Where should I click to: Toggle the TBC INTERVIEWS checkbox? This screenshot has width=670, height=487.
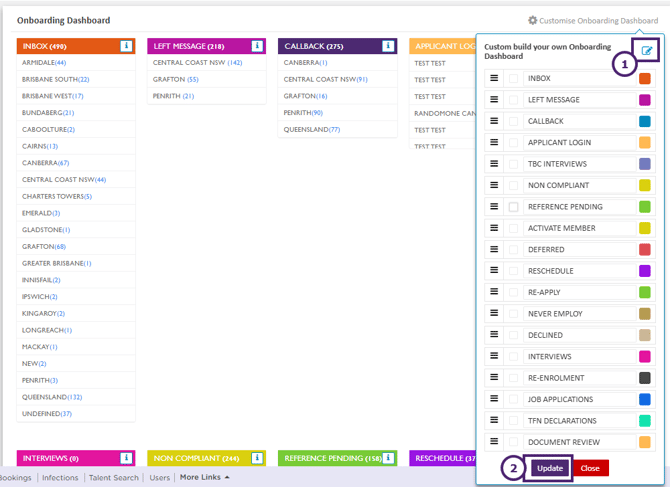[514, 164]
